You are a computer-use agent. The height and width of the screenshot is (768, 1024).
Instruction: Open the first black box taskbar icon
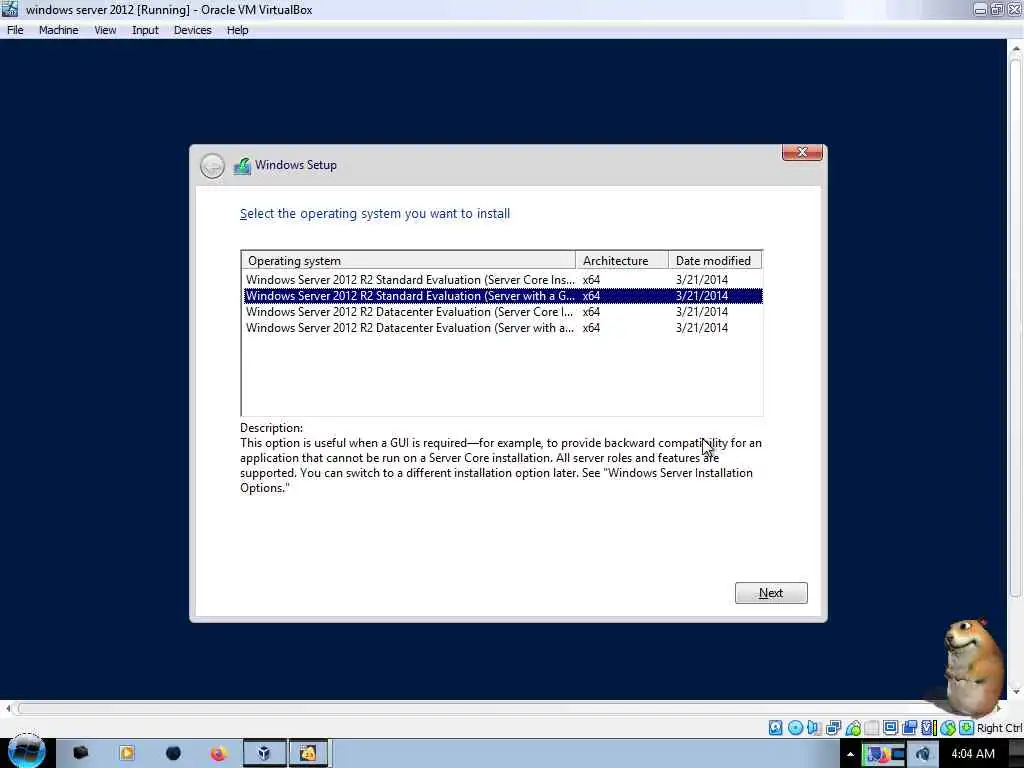click(80, 753)
